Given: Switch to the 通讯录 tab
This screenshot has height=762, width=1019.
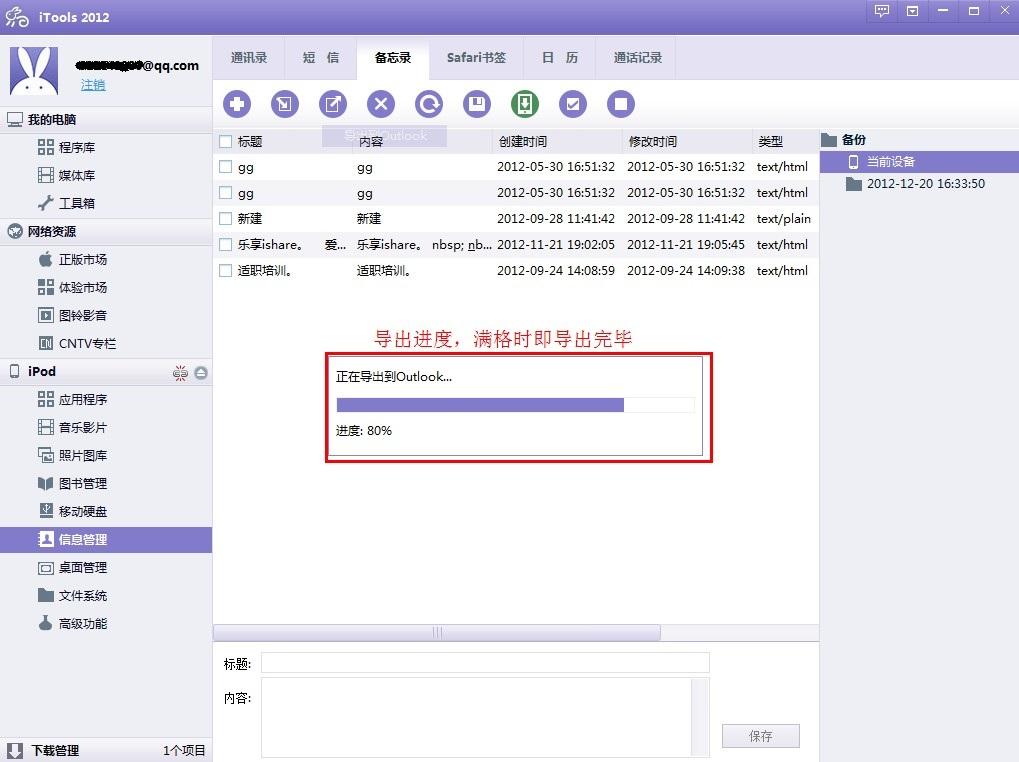Looking at the screenshot, I should coord(249,58).
